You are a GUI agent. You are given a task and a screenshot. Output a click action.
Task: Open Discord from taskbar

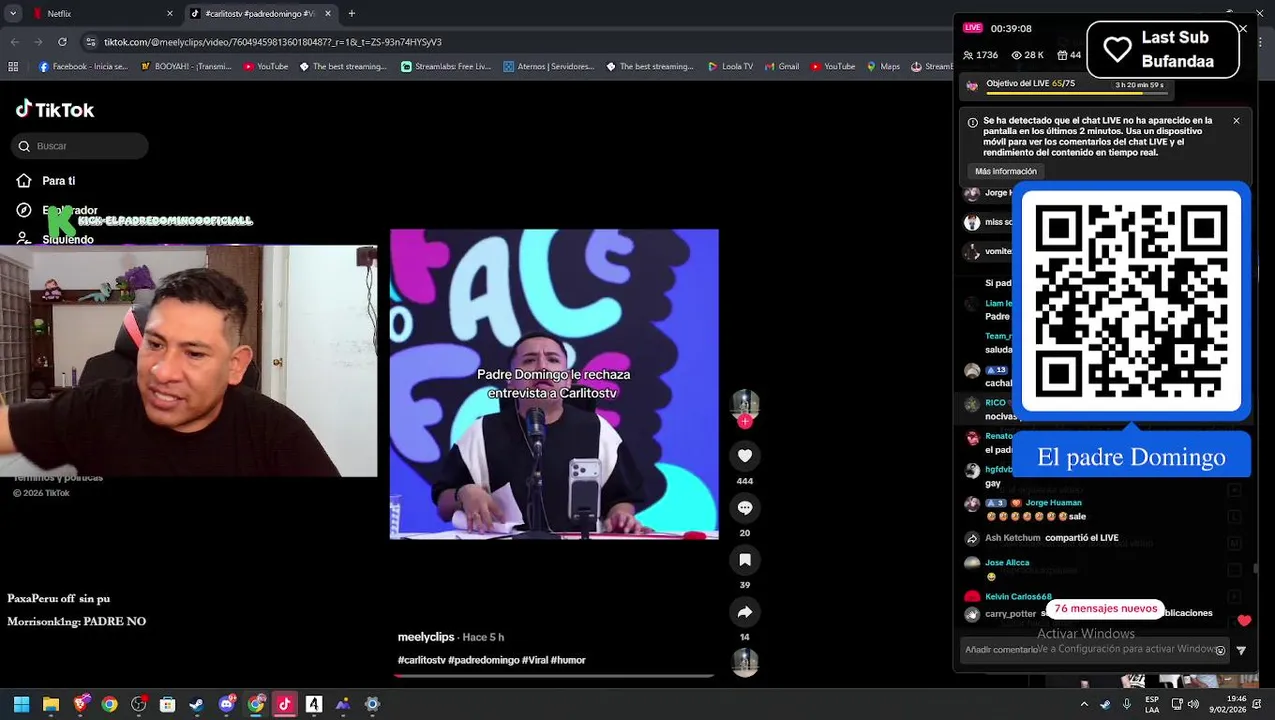click(x=226, y=704)
